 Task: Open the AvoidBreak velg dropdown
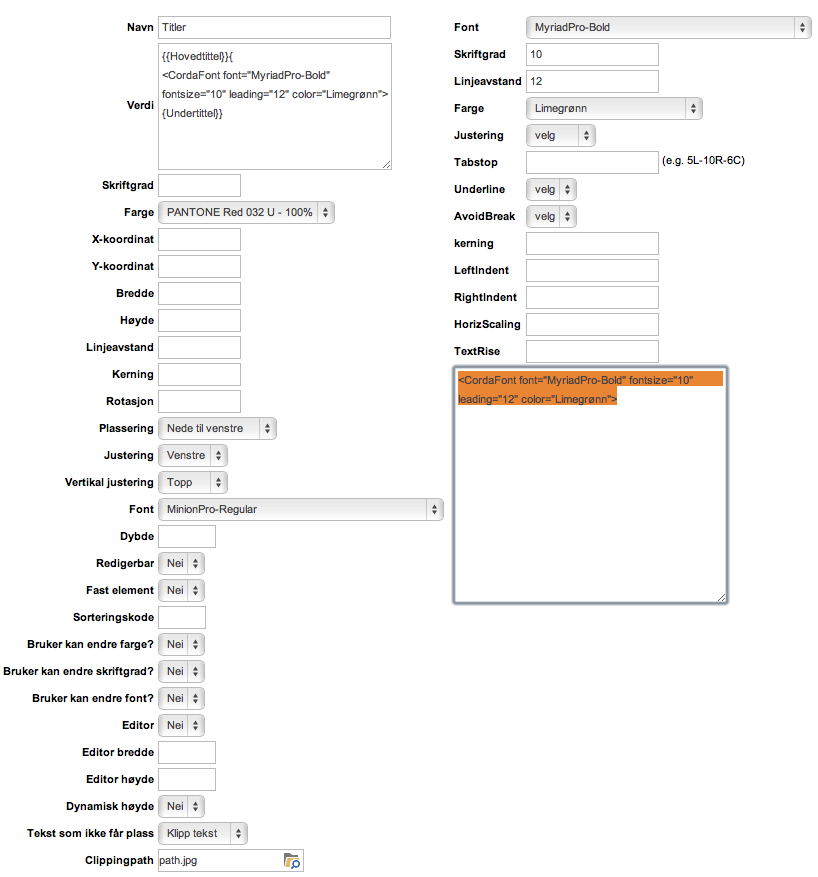[551, 216]
